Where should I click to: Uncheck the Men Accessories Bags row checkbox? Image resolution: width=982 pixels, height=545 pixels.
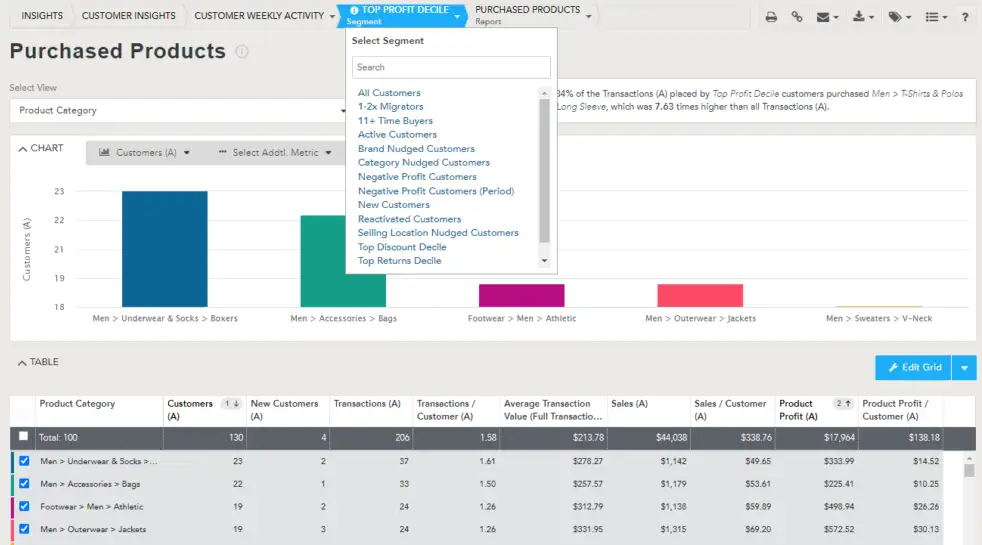point(24,483)
